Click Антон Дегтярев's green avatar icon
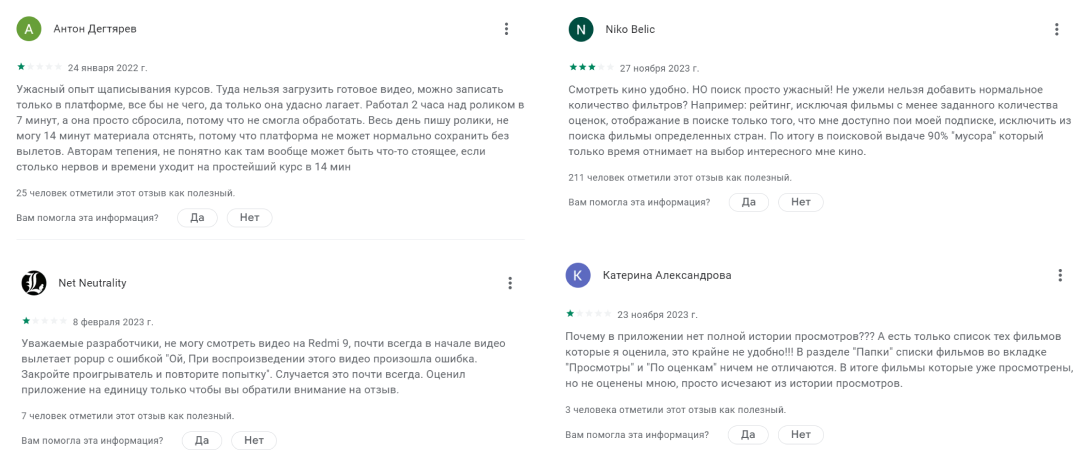Screen dimensions: 1086x461 tap(28, 29)
